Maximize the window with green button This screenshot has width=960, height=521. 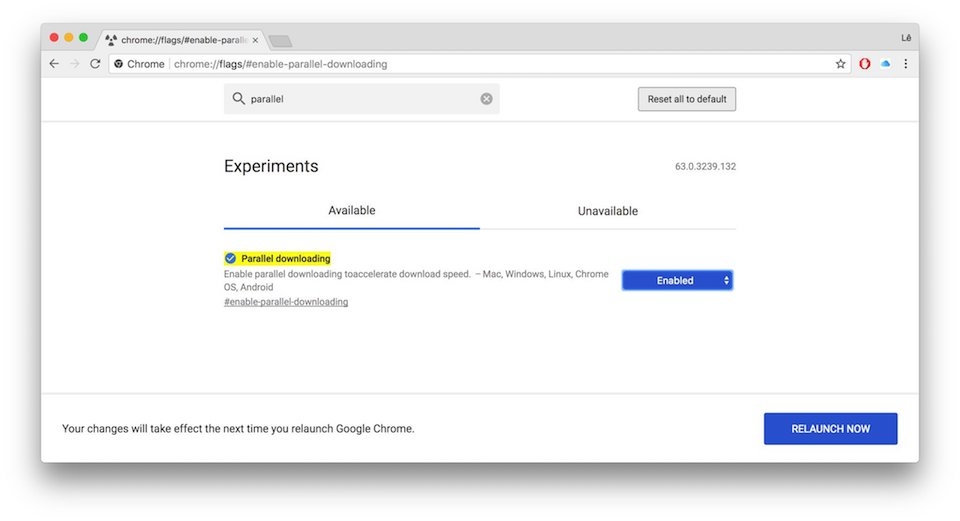point(83,38)
